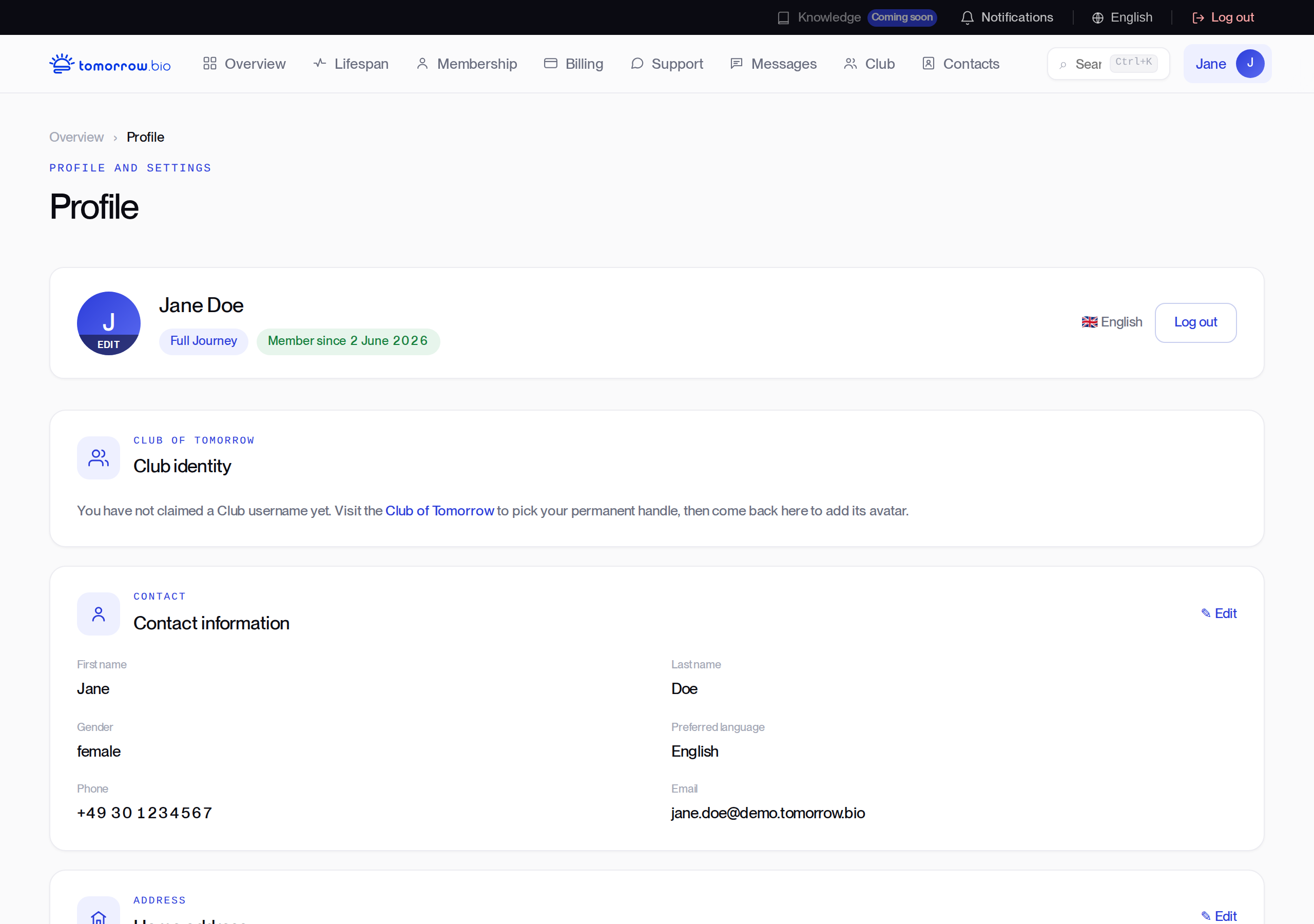Go to the Membership section
Image resolution: width=1314 pixels, height=924 pixels.
467,64
